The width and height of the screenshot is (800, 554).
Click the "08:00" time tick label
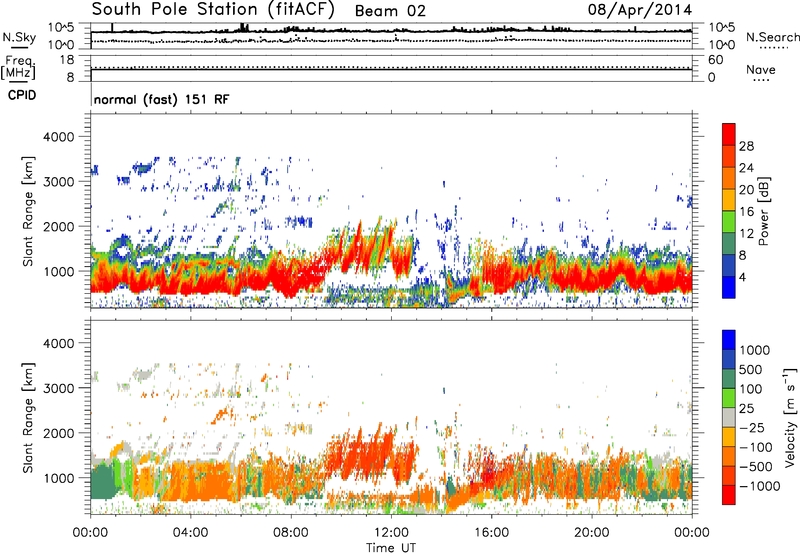291,533
